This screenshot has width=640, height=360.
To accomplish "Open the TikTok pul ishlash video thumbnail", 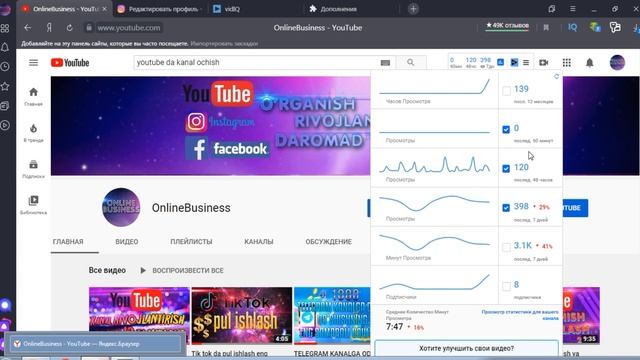I will pyautogui.click(x=242, y=315).
